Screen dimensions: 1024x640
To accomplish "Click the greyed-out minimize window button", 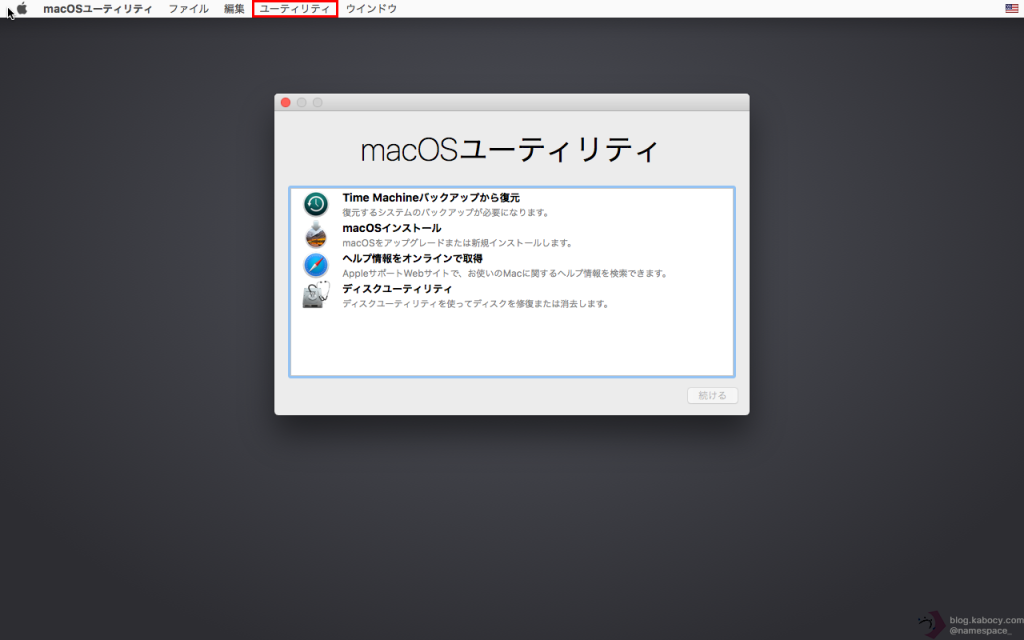I will click(301, 102).
